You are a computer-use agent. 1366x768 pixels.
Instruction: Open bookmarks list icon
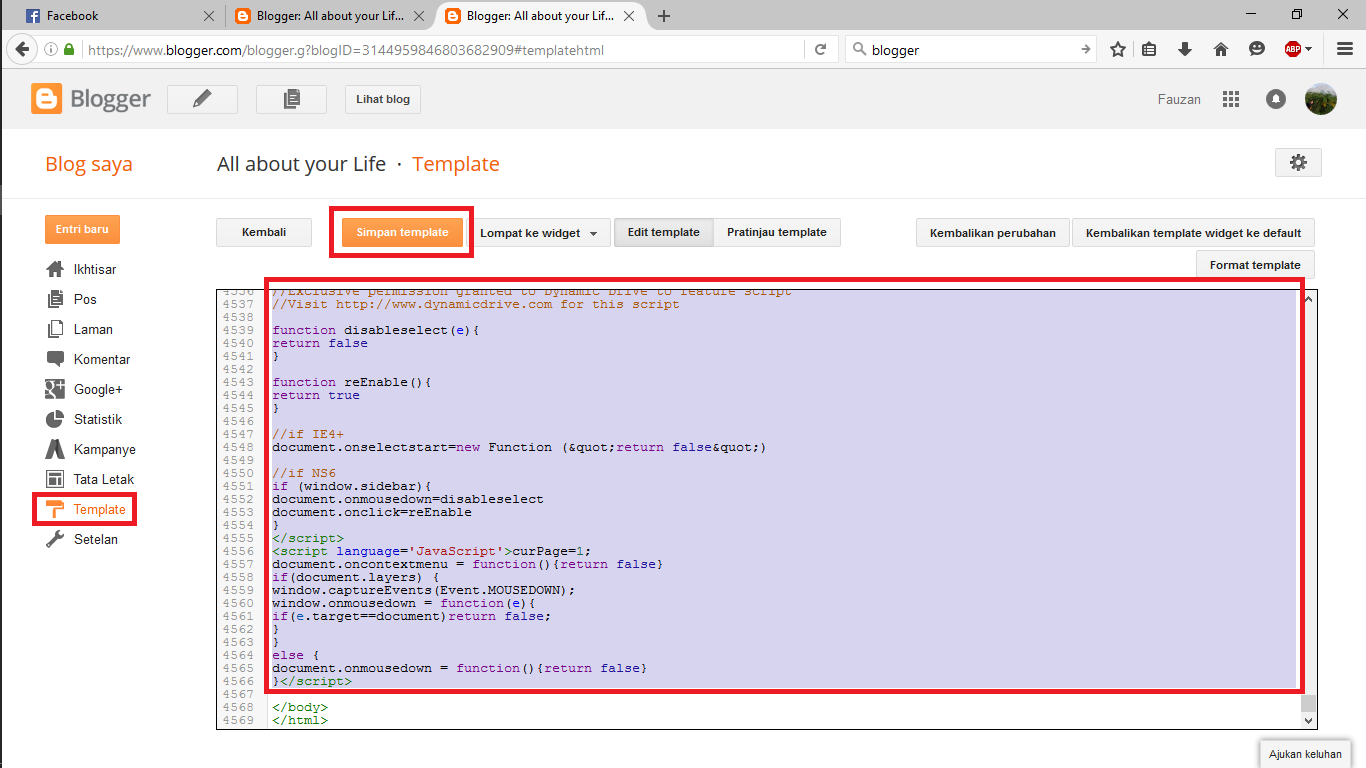coord(1149,49)
